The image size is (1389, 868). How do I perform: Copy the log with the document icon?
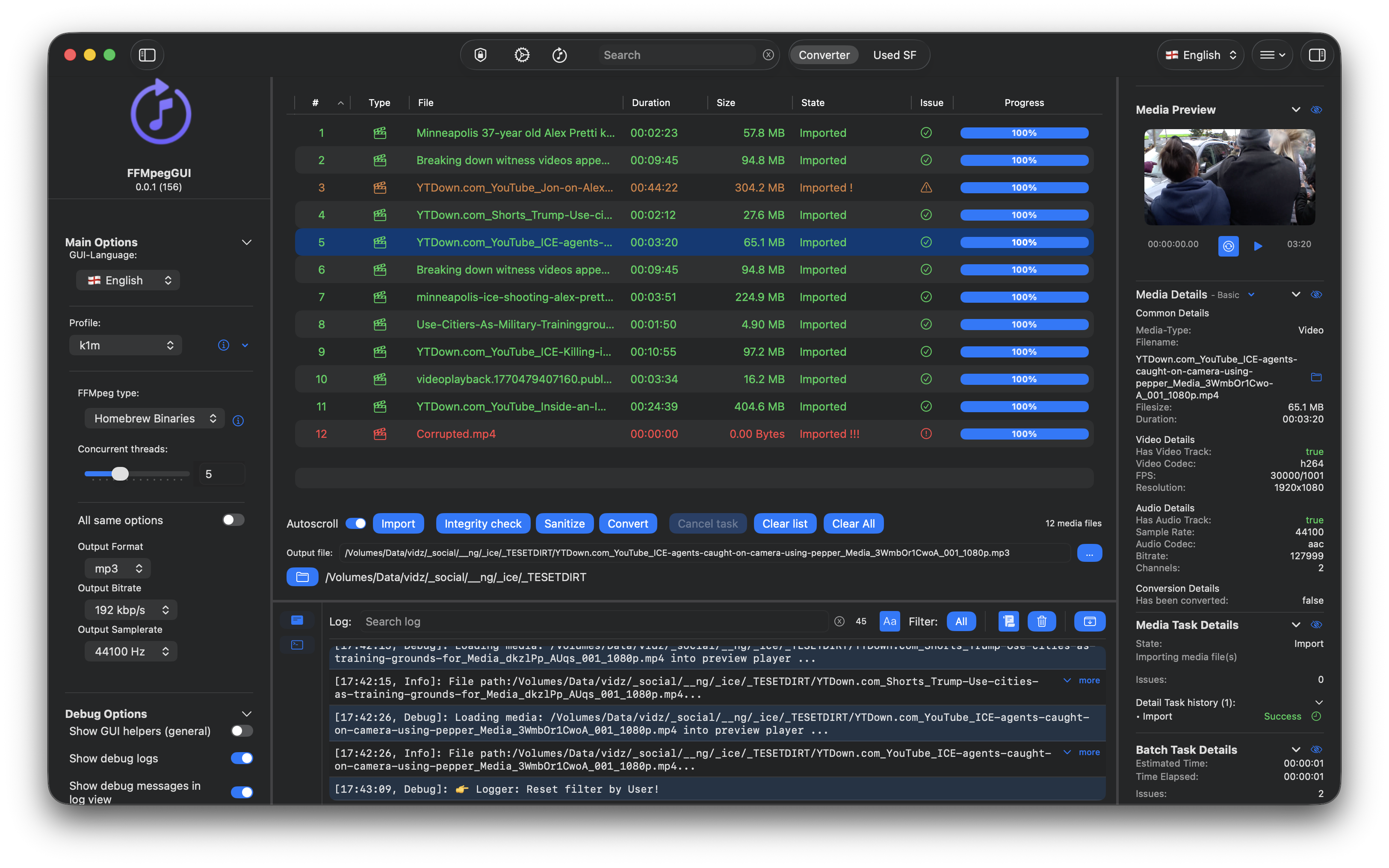pyautogui.click(x=1008, y=621)
